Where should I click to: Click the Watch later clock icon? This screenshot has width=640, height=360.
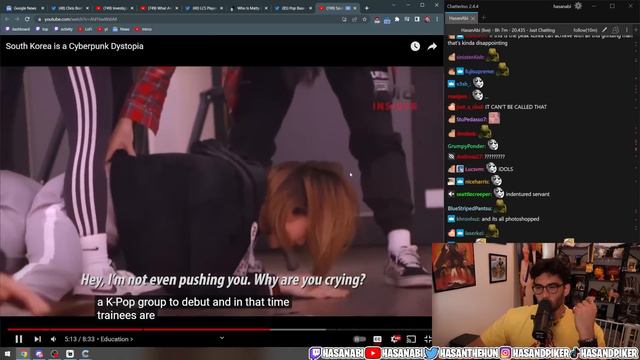coord(415,46)
